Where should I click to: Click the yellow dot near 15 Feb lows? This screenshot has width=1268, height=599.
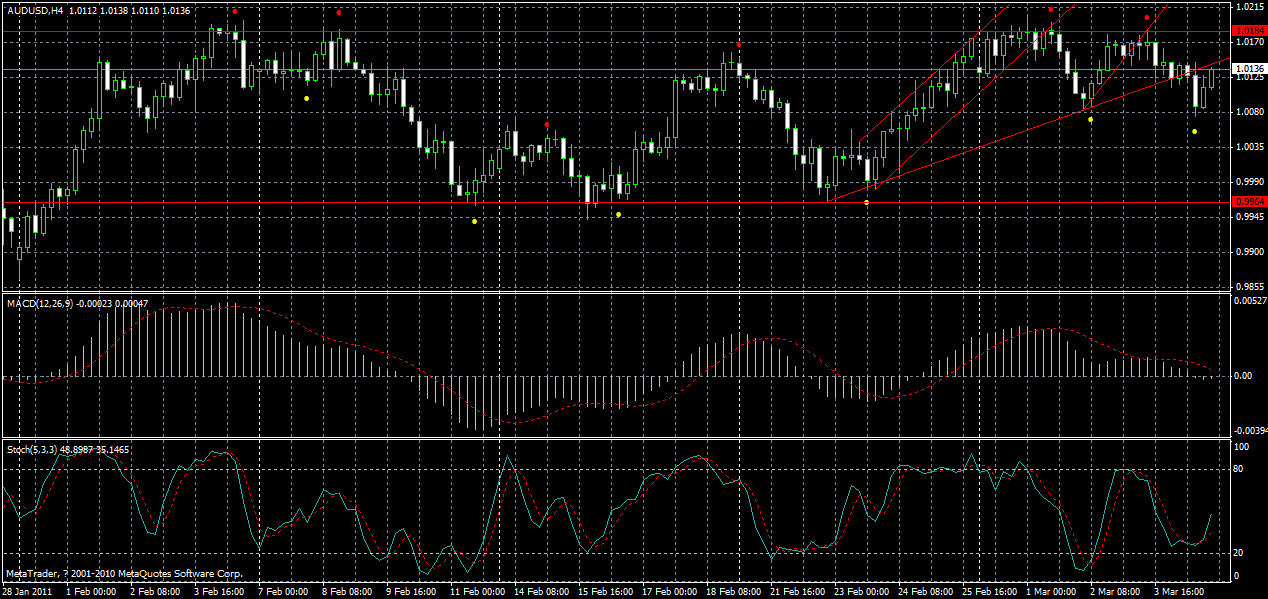[x=618, y=214]
